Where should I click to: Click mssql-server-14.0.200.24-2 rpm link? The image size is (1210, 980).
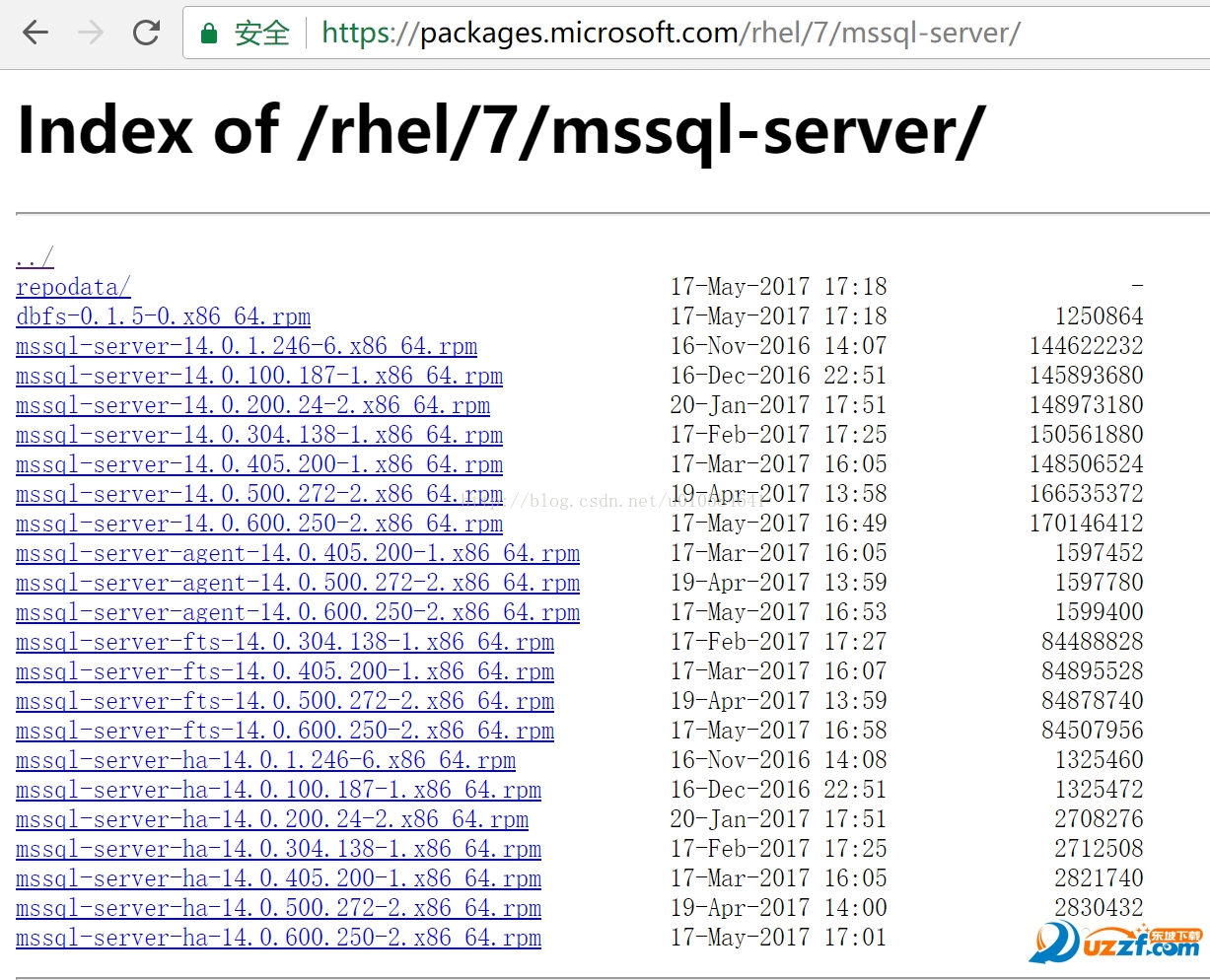(252, 405)
